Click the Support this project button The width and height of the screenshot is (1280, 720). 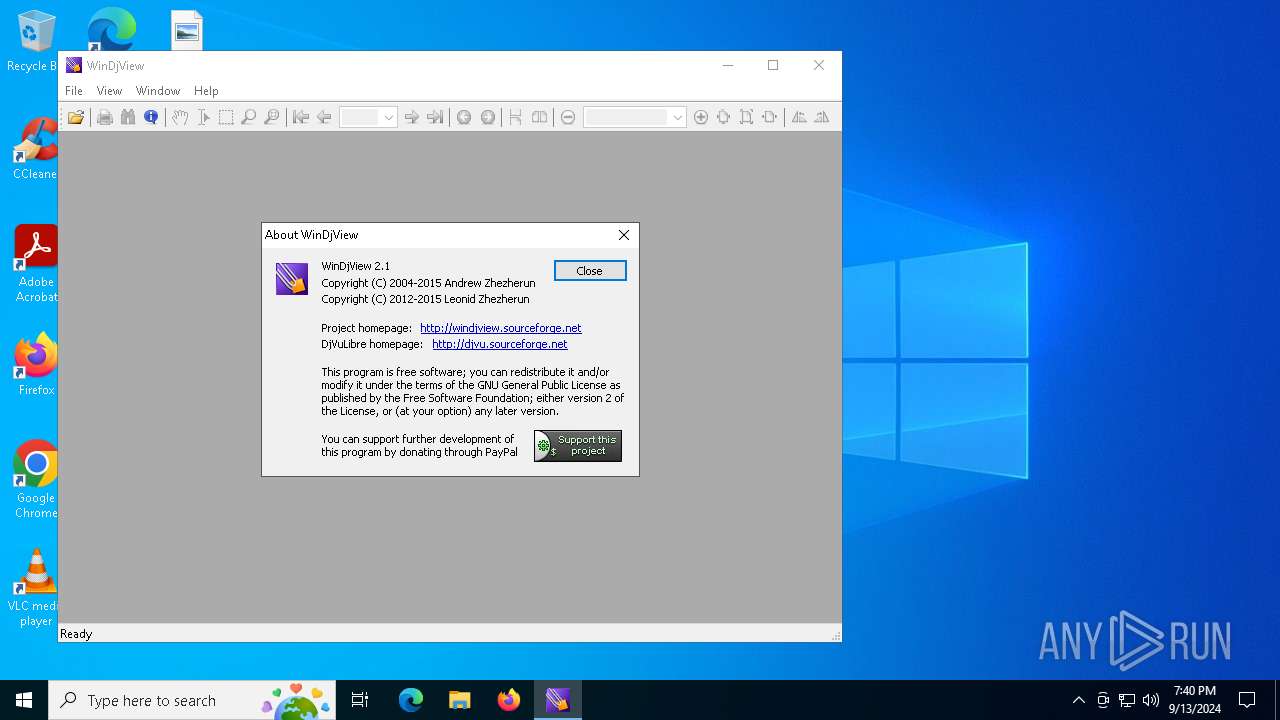578,446
